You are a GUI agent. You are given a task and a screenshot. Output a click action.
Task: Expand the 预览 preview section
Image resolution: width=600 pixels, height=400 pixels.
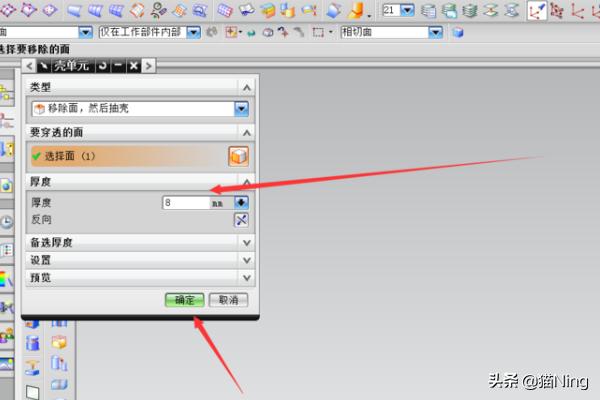click(x=246, y=276)
